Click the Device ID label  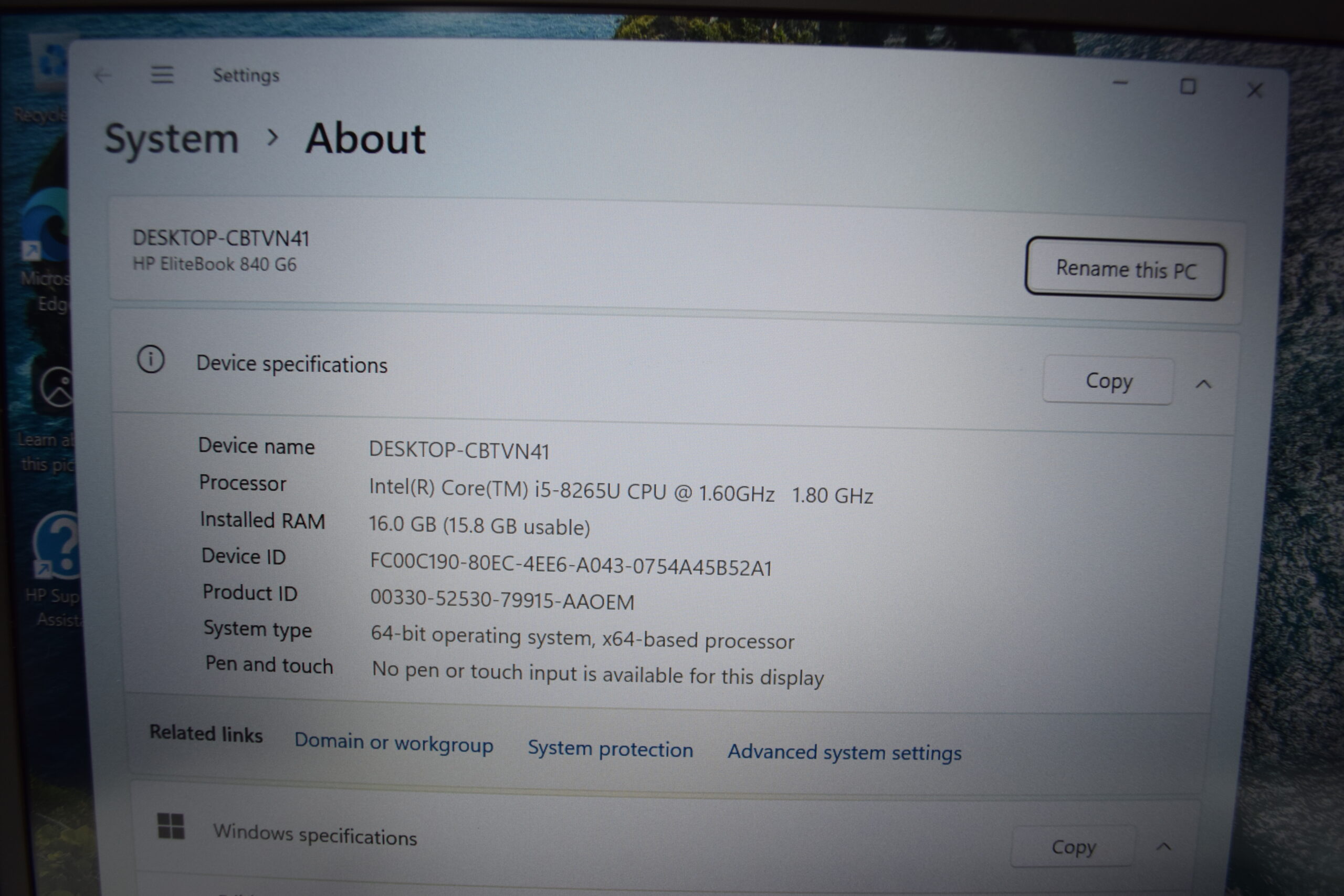(x=244, y=556)
